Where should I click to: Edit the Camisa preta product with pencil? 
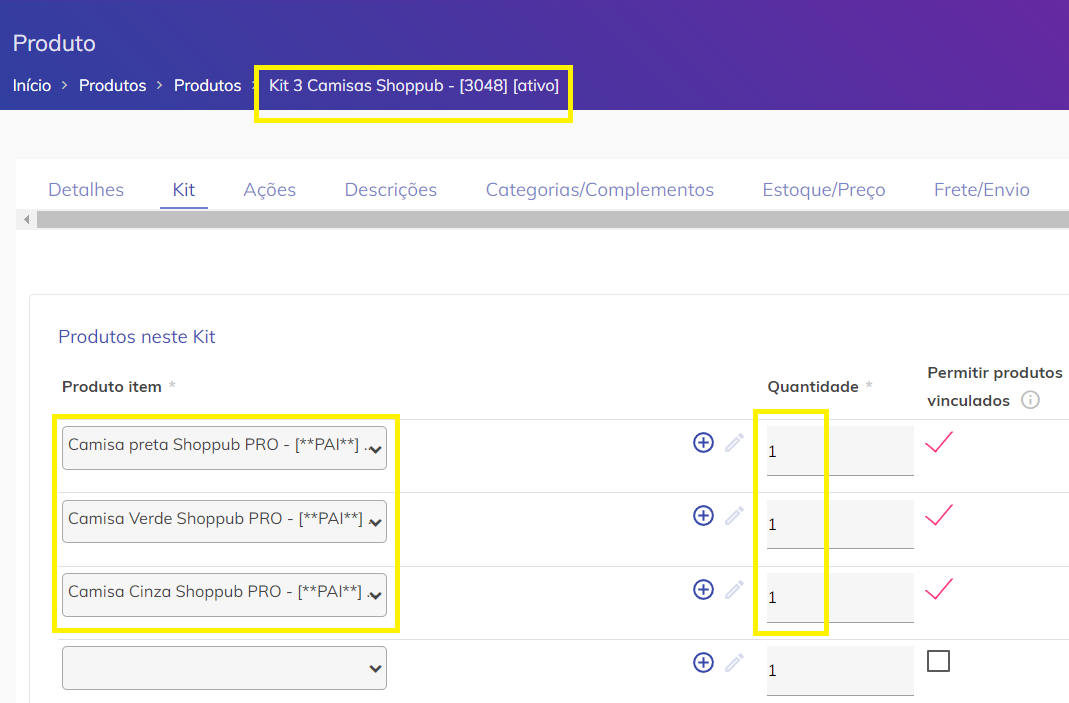pos(734,443)
